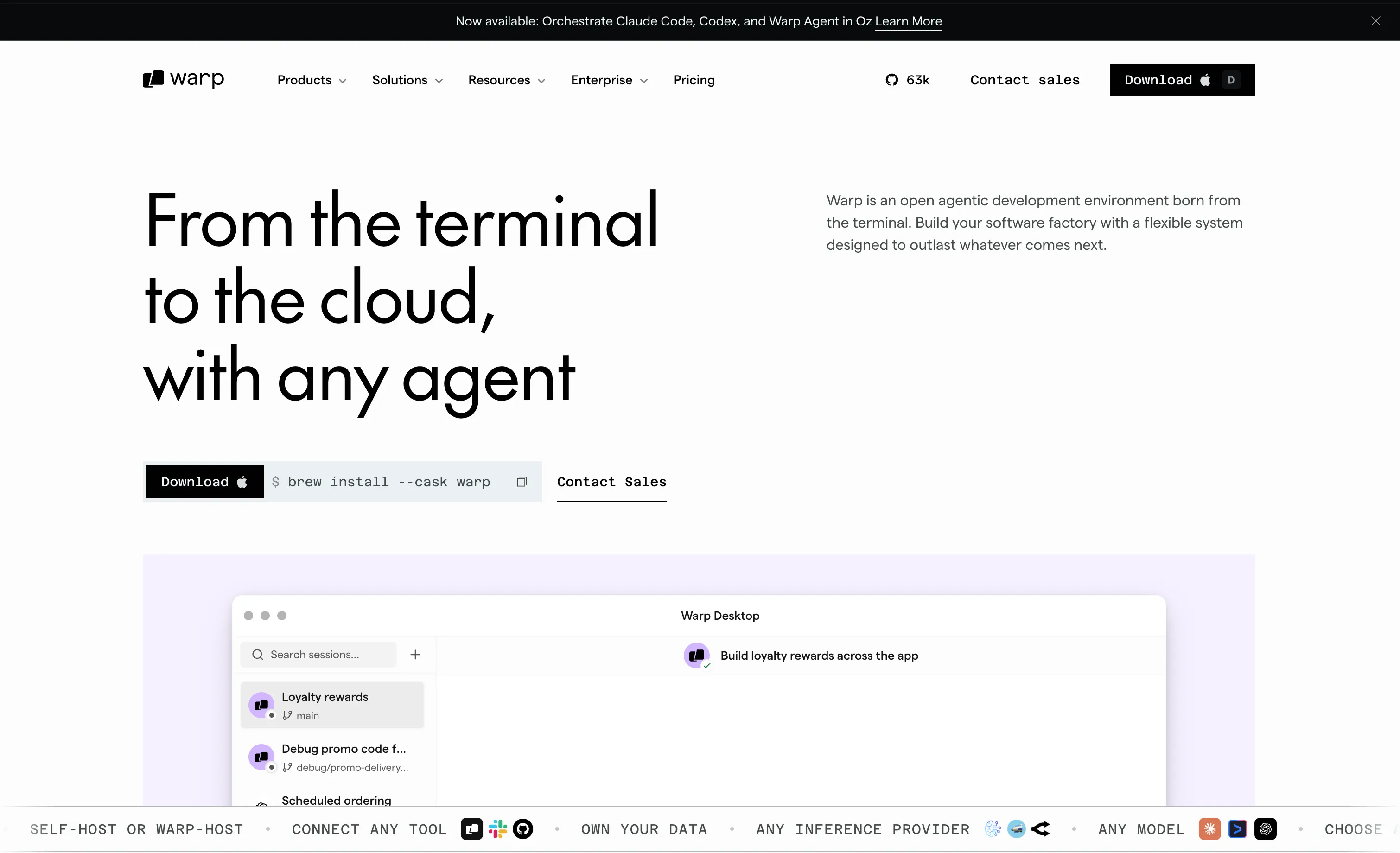Click the branch icon next to debug/promo-delivery
Image resolution: width=1400 pixels, height=853 pixels.
287,767
